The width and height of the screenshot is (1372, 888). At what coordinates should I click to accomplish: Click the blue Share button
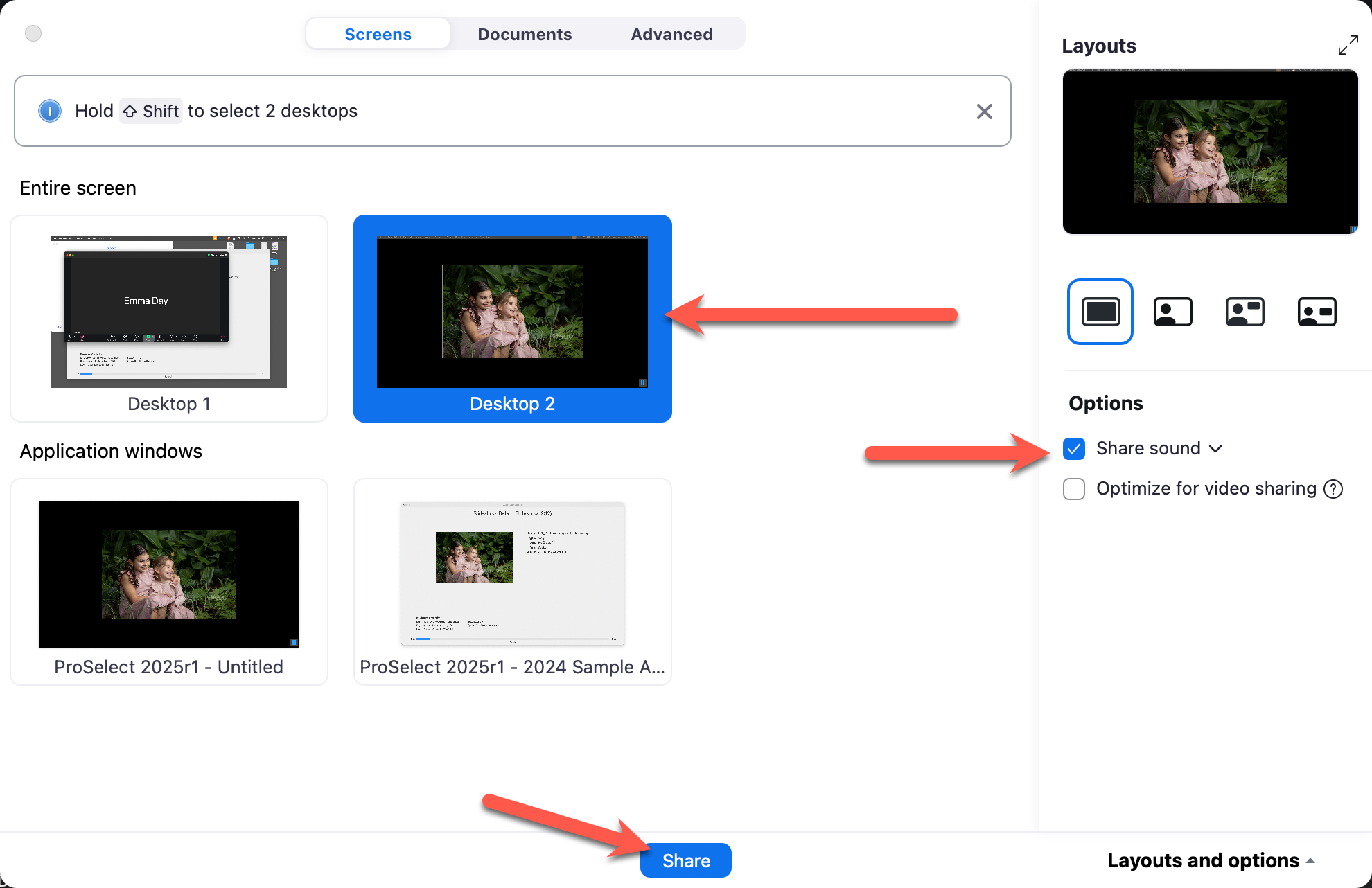tap(685, 860)
